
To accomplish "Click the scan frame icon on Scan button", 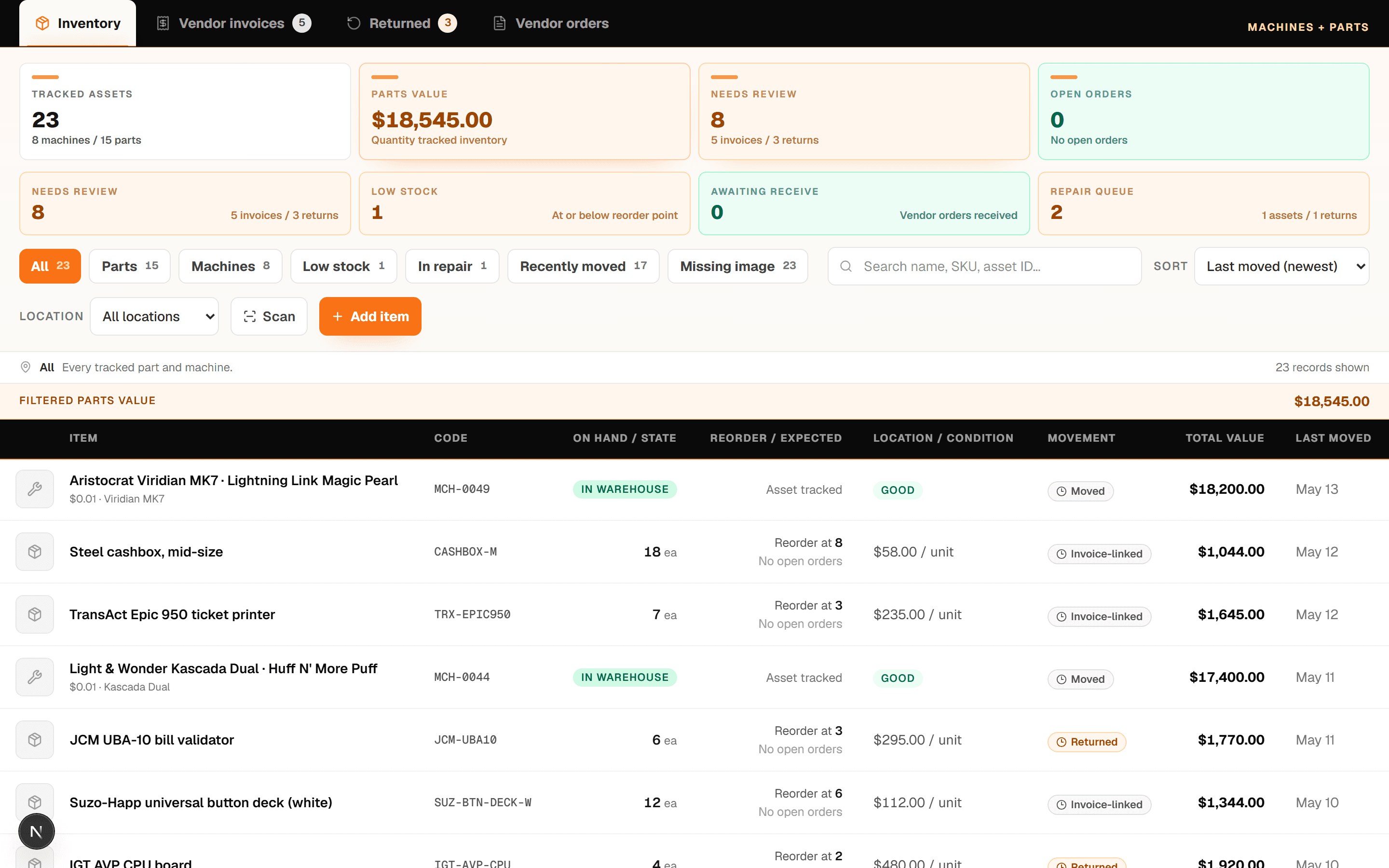I will pyautogui.click(x=250, y=316).
